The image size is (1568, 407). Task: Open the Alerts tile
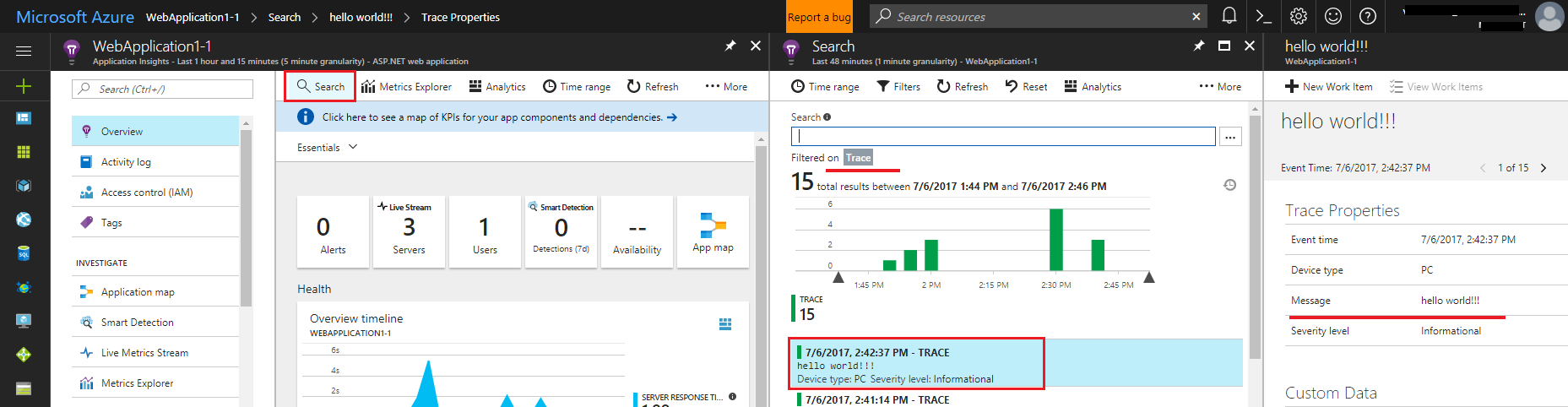tap(333, 232)
